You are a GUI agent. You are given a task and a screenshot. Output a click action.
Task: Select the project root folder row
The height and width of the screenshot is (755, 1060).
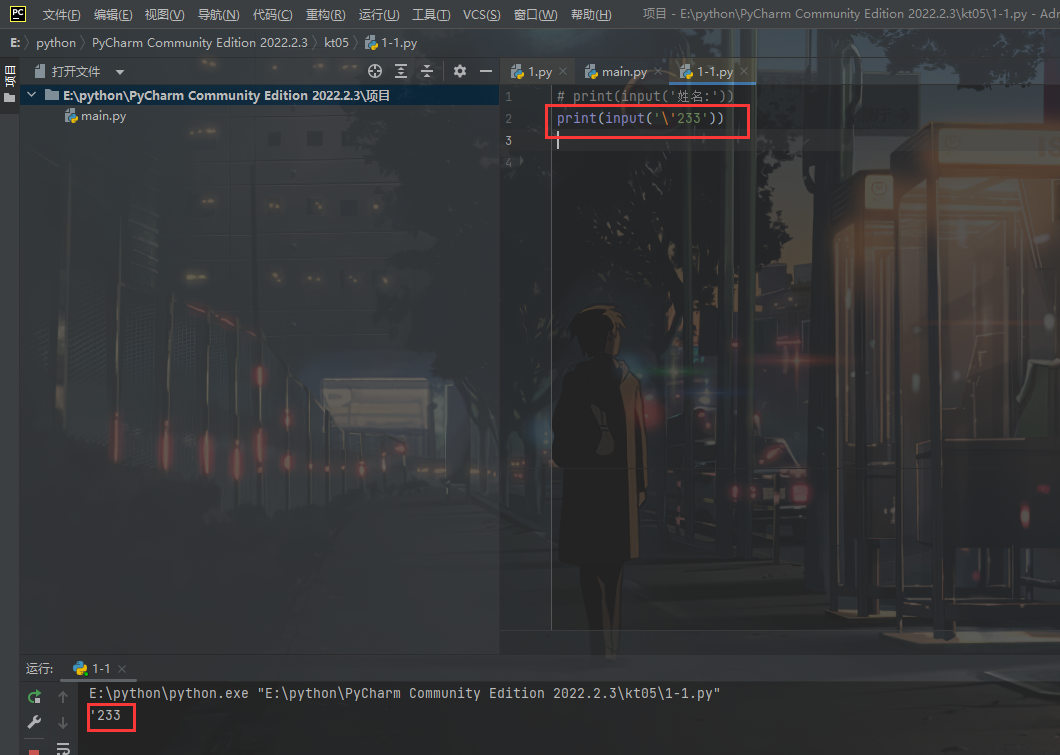coord(260,95)
